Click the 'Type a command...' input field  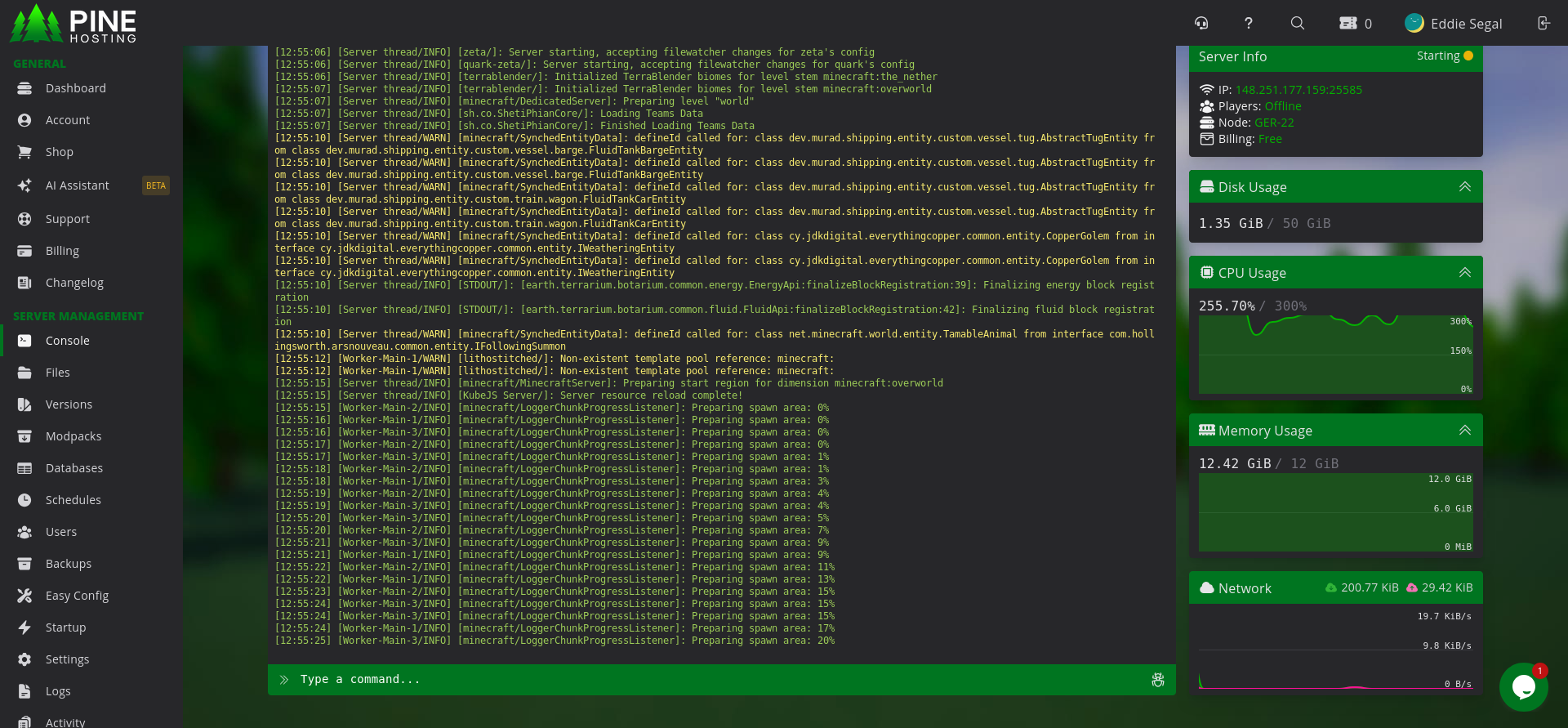pos(722,680)
